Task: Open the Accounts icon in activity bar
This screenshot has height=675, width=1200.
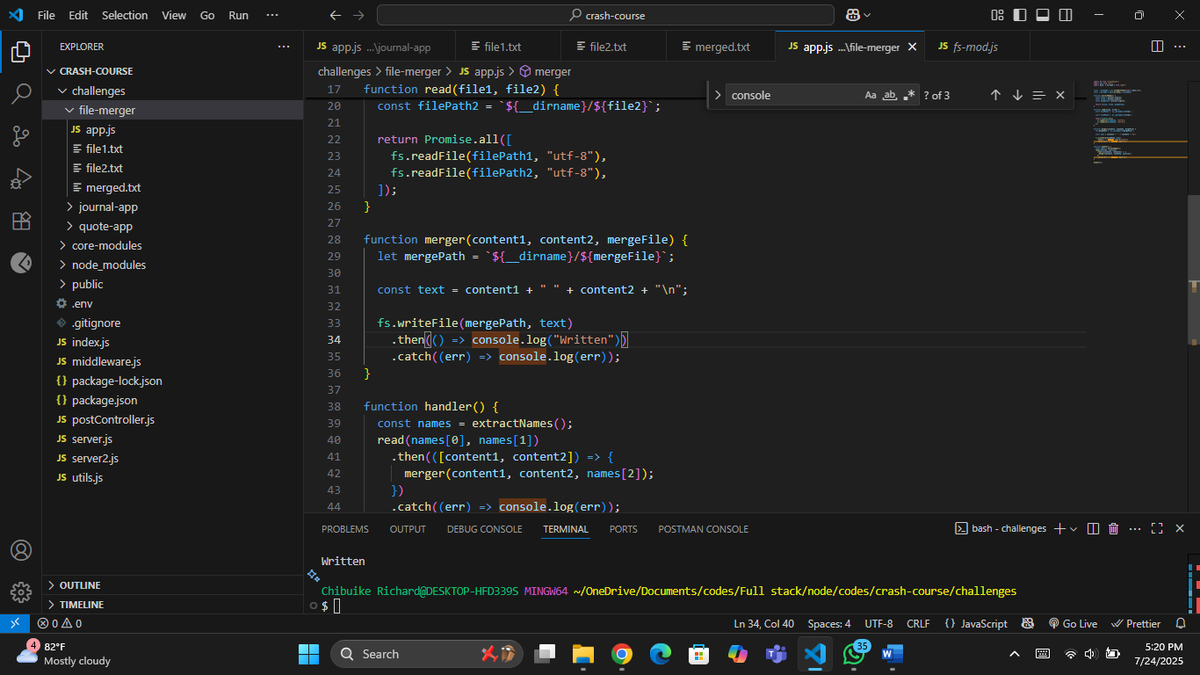Action: [x=20, y=550]
